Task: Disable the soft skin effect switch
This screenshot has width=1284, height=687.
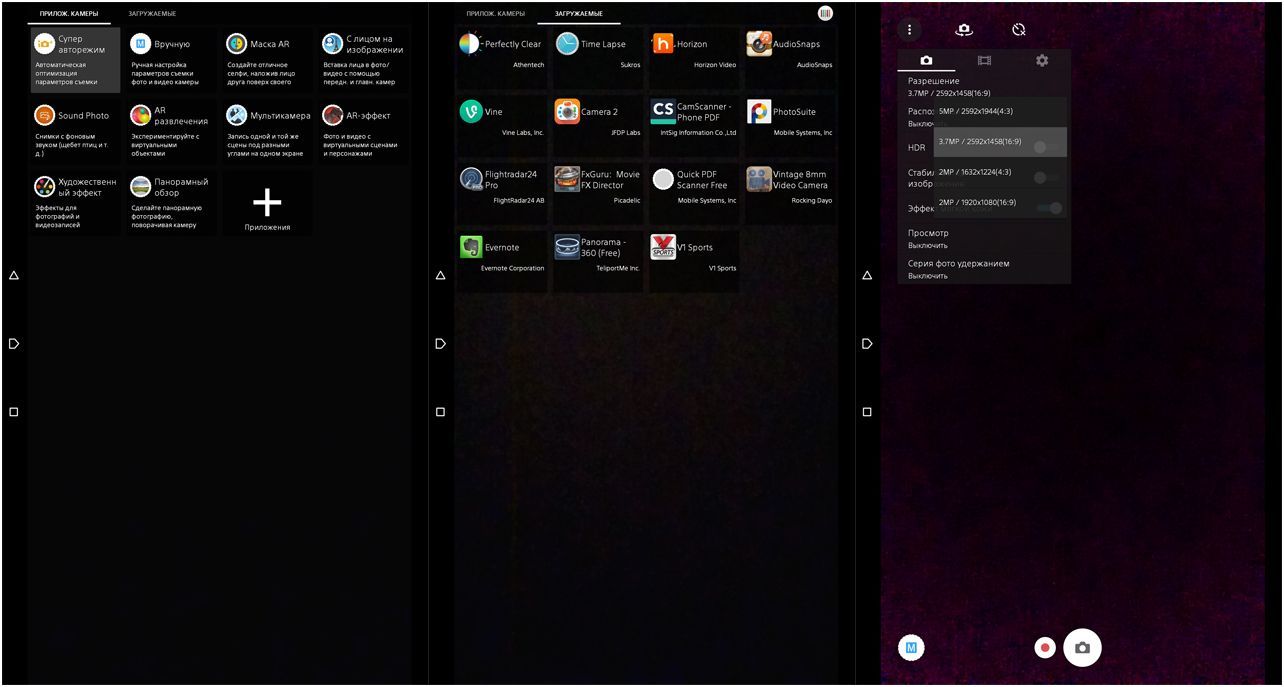Action: pos(1050,208)
